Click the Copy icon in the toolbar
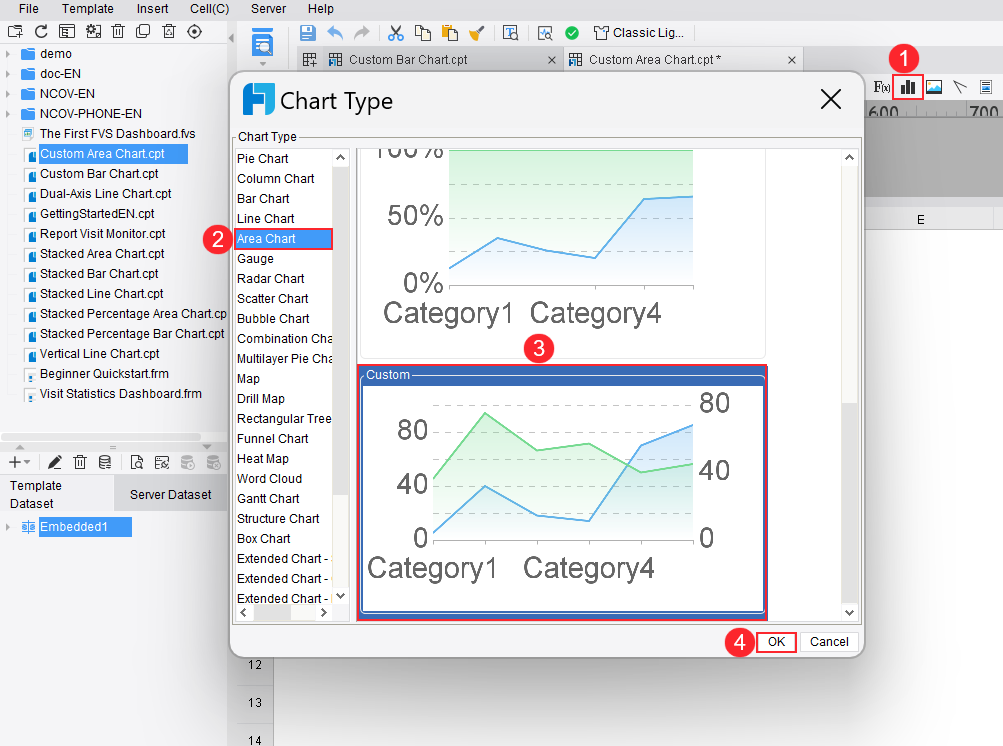The width and height of the screenshot is (1003, 746). [x=423, y=33]
